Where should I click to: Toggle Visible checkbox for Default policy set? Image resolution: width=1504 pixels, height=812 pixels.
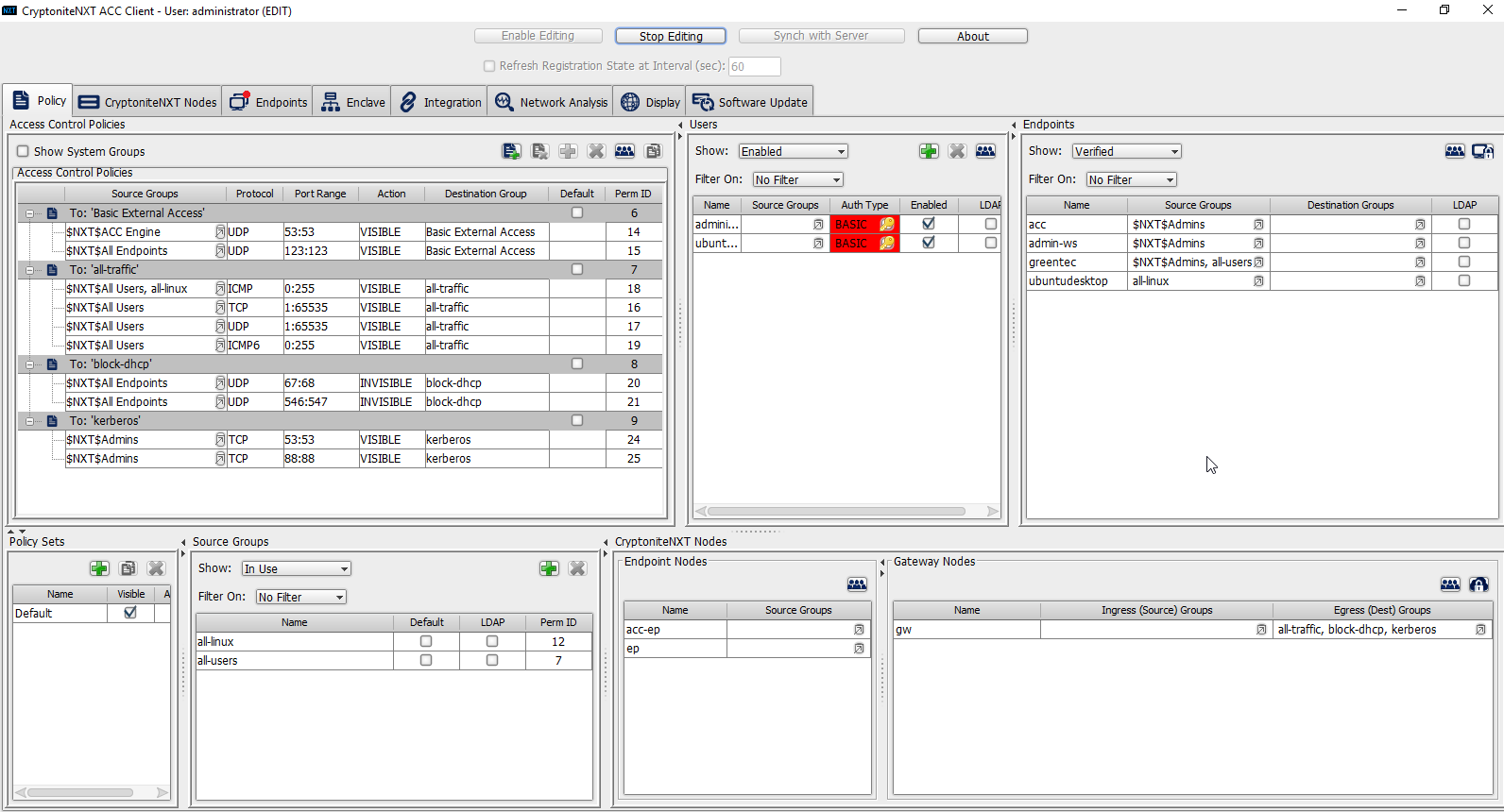(x=130, y=613)
